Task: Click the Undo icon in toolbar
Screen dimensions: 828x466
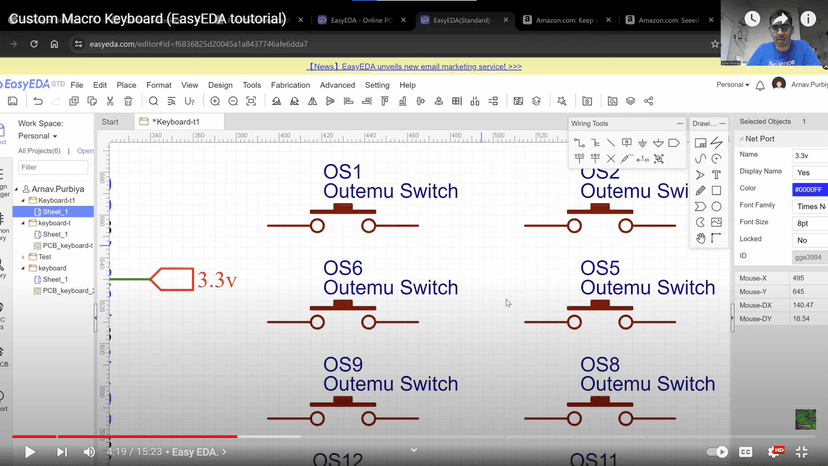Action: [x=37, y=101]
